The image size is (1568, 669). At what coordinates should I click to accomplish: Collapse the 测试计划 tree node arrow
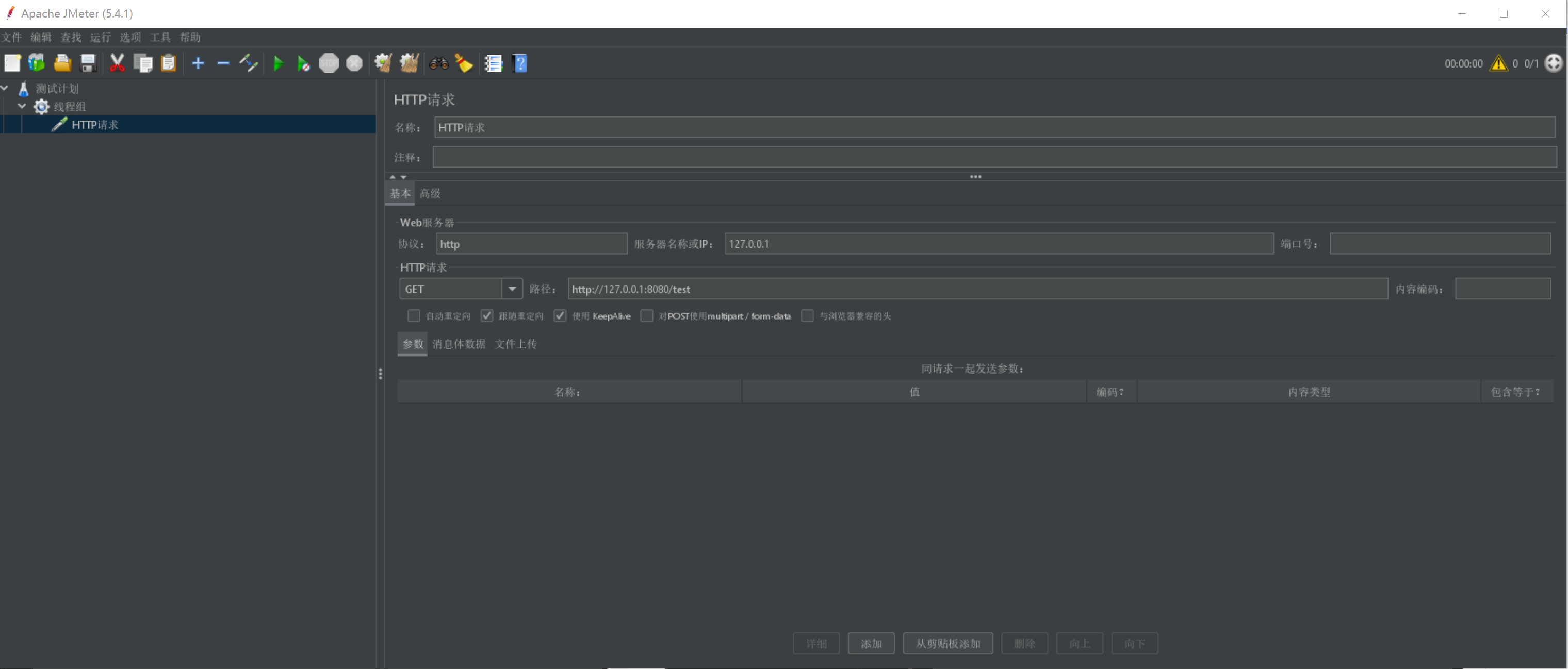coord(5,89)
